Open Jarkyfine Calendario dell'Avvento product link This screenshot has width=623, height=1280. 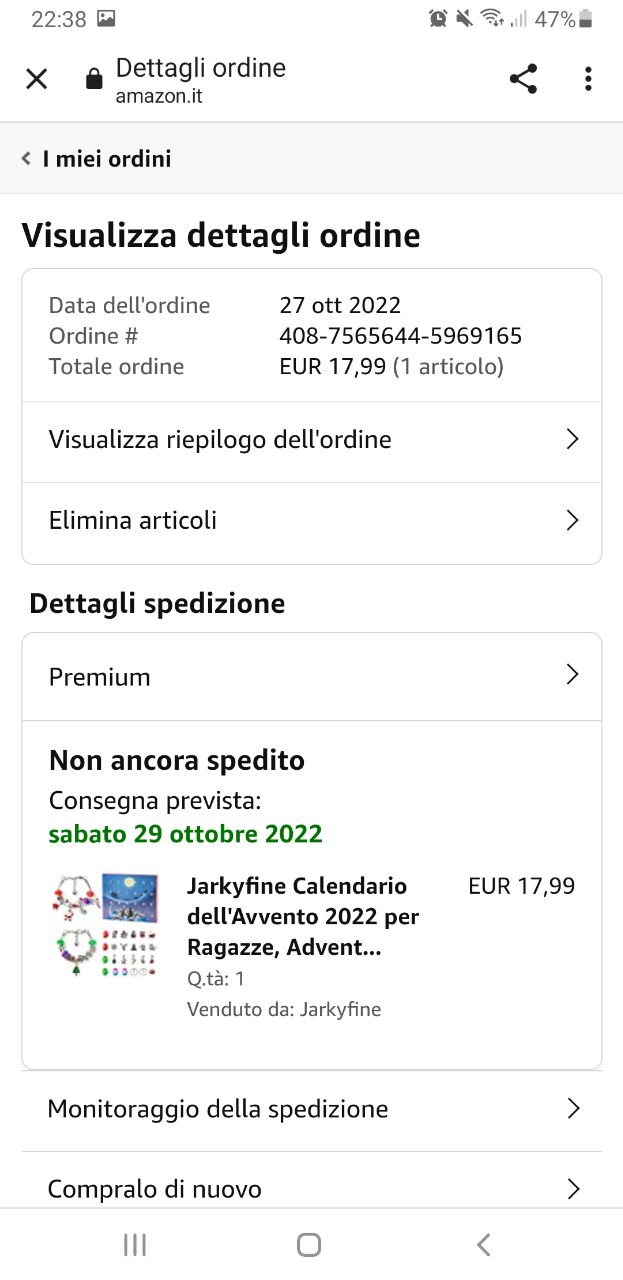coord(303,917)
